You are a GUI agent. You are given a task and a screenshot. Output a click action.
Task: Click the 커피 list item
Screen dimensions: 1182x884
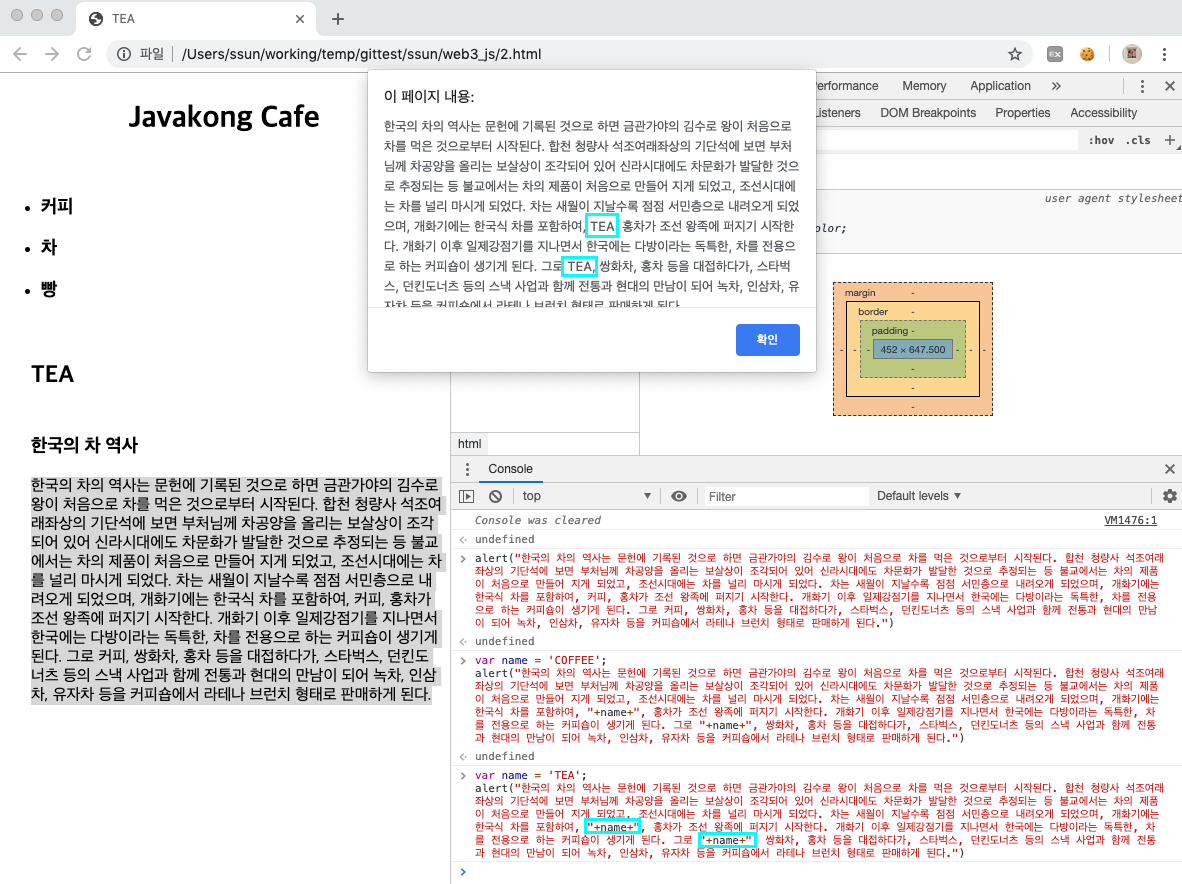tap(57, 206)
